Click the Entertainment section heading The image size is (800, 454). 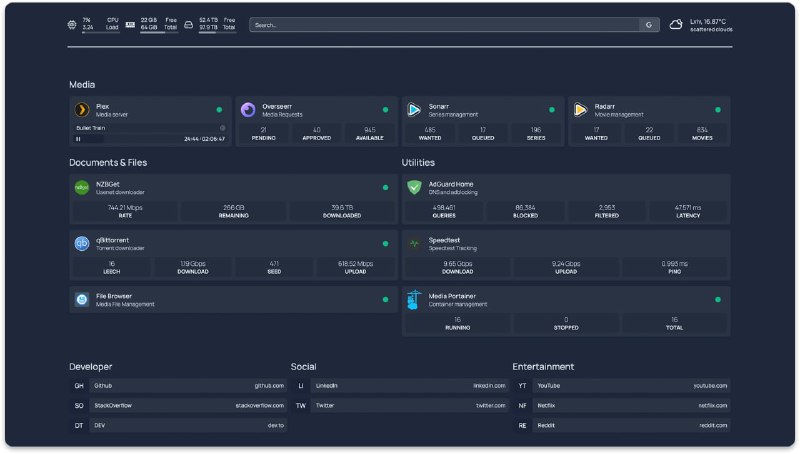tap(543, 366)
